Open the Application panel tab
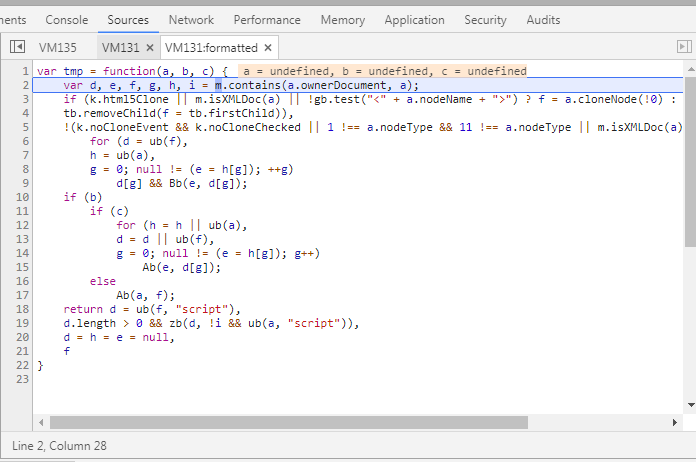696x462 pixels. (414, 20)
